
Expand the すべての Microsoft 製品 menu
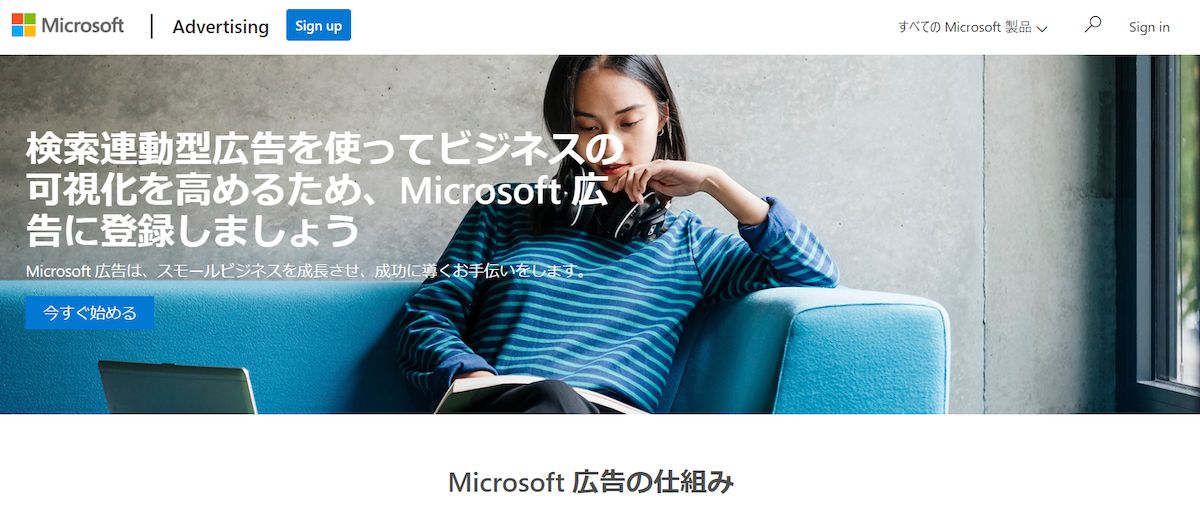973,27
